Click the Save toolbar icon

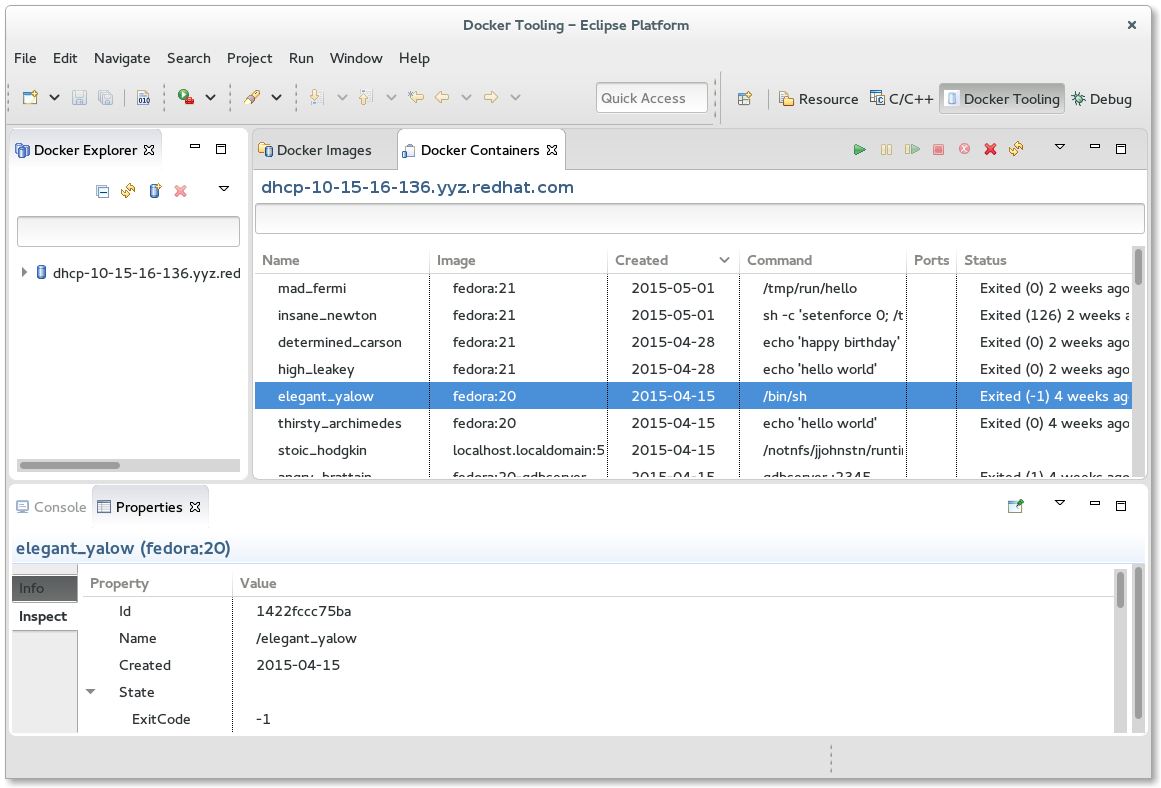pyautogui.click(x=79, y=97)
